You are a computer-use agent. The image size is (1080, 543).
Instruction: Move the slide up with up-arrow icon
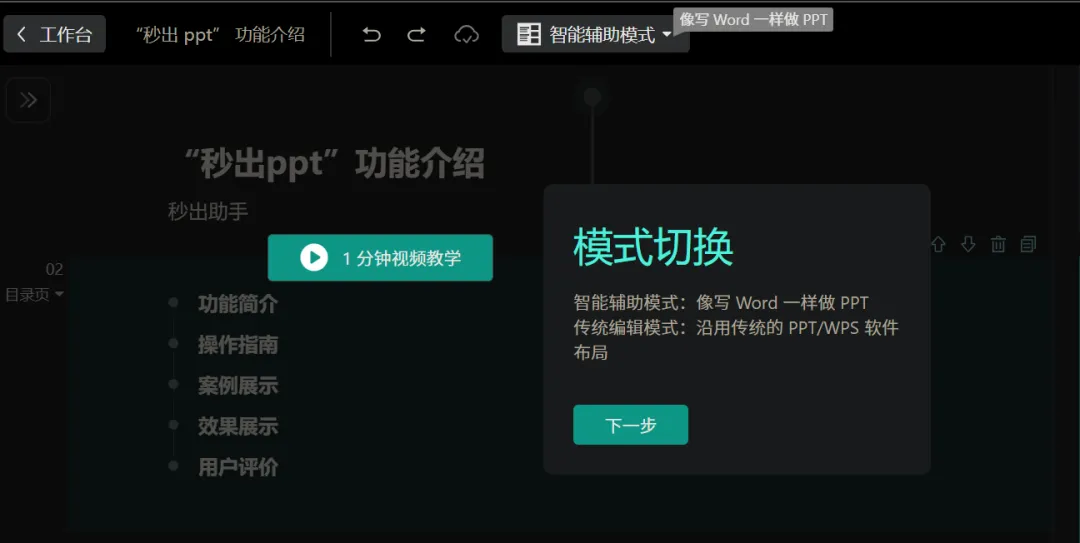coord(938,244)
